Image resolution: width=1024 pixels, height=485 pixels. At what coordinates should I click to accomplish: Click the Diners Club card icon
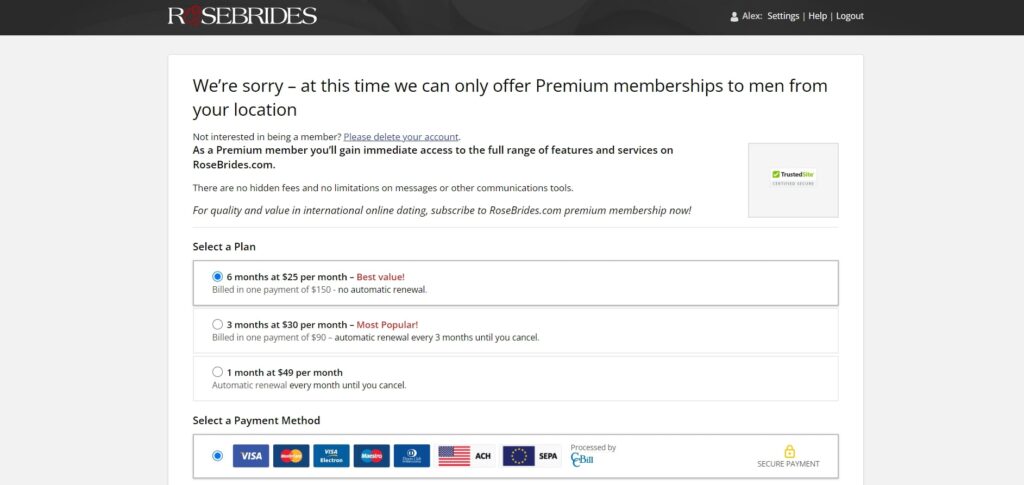pyautogui.click(x=411, y=456)
